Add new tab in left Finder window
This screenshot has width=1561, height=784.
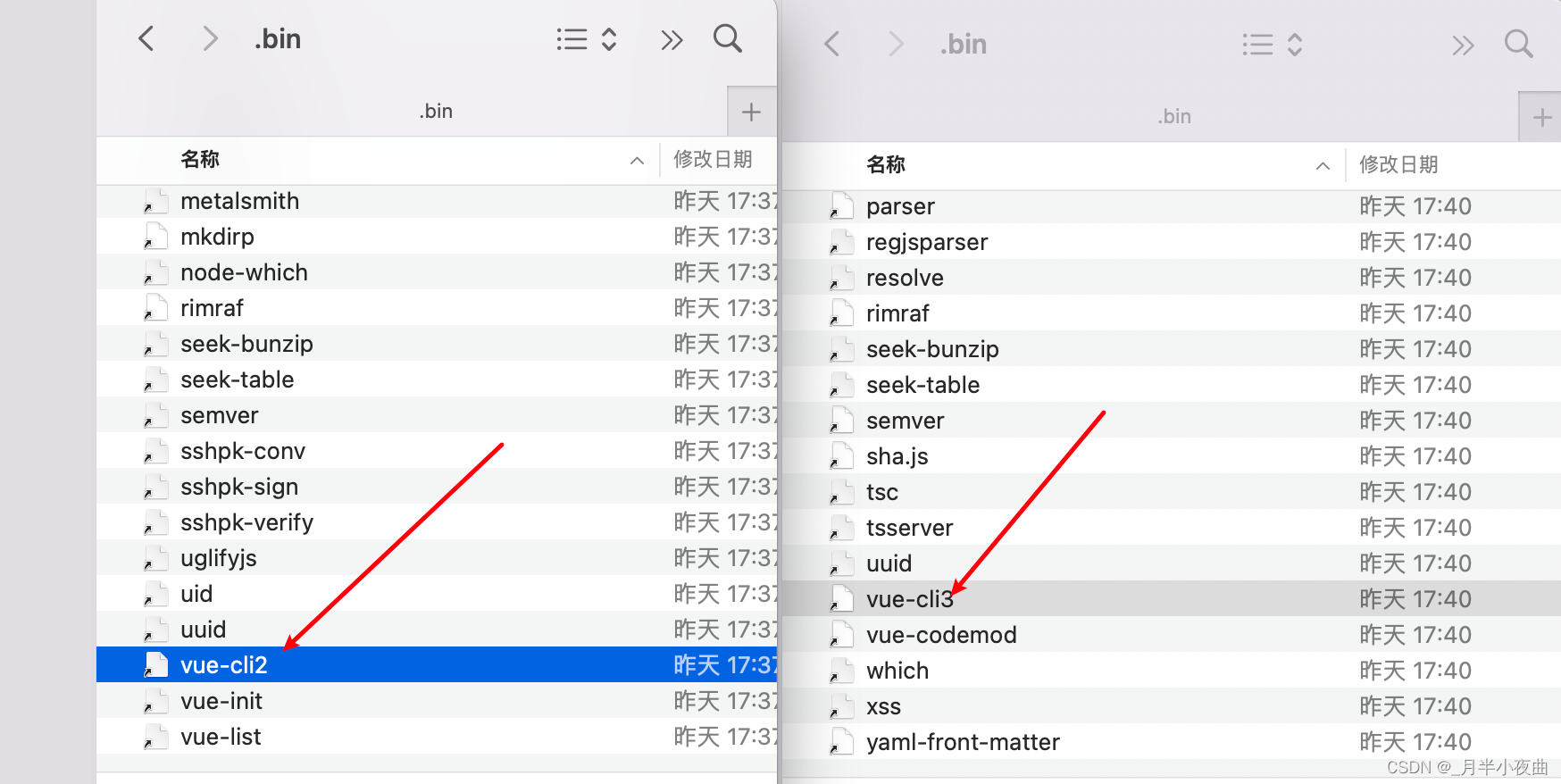point(751,112)
